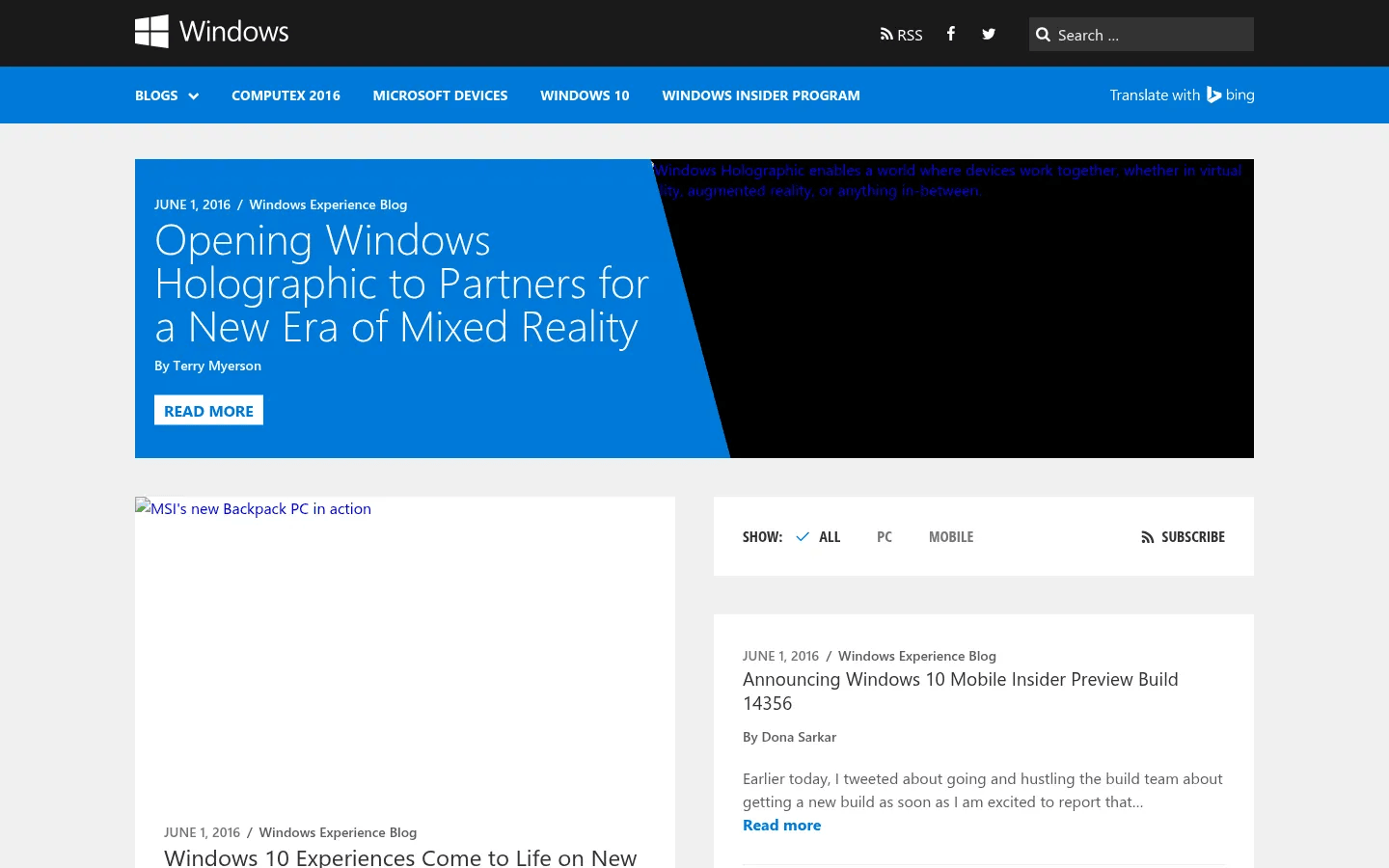Expand the Blogs dropdown menu
Screen dimensions: 1389x868
tap(167, 95)
